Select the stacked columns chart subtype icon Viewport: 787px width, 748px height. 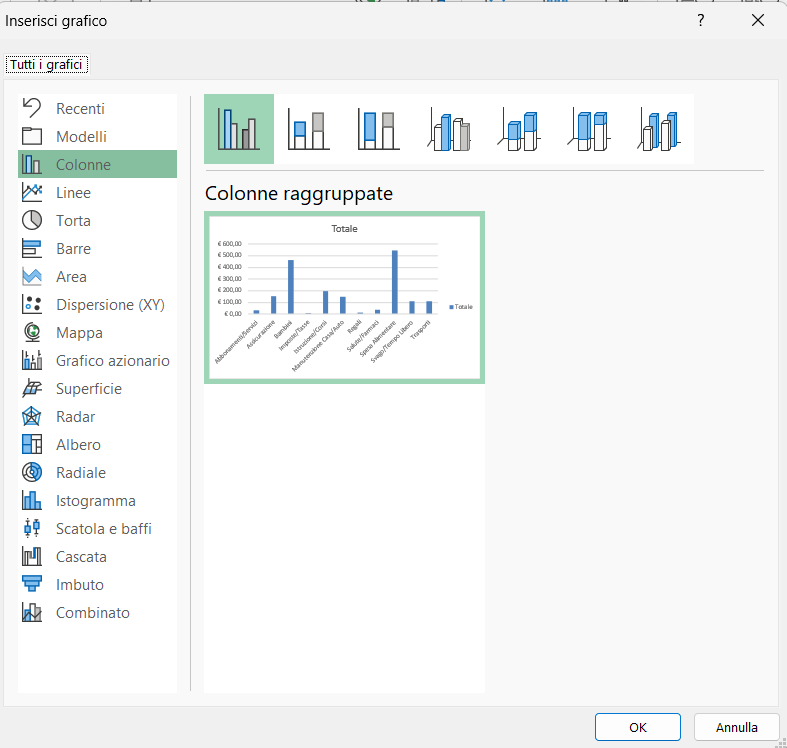point(309,129)
